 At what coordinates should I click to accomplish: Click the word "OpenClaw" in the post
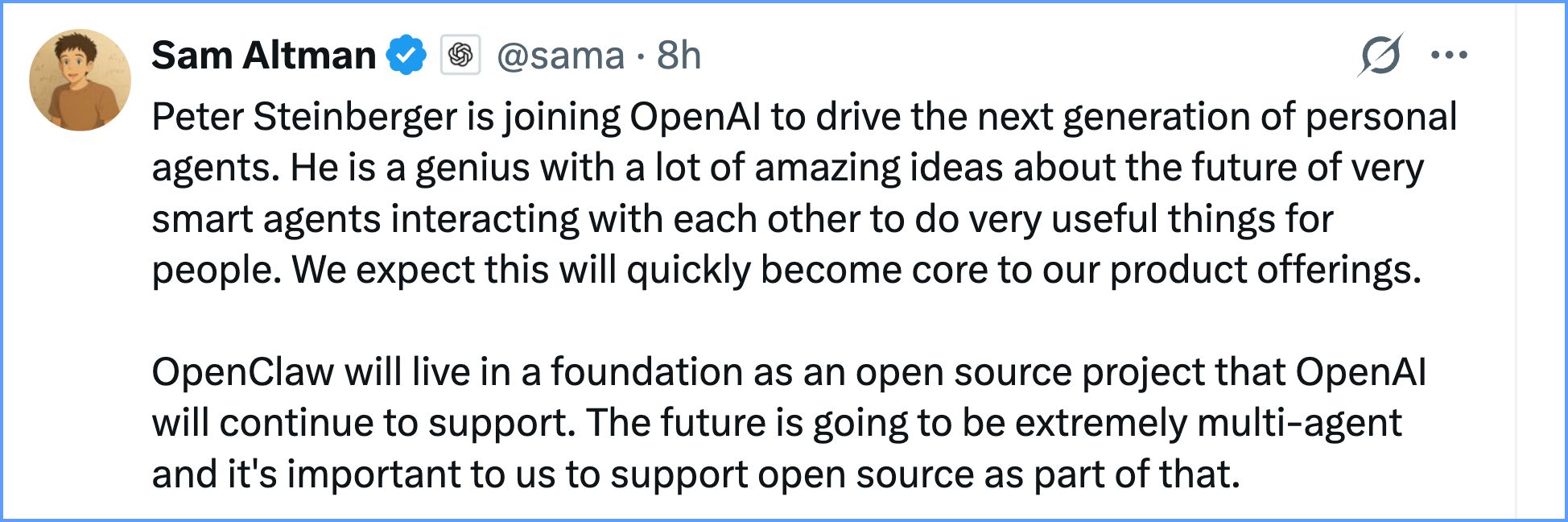pyautogui.click(x=242, y=372)
